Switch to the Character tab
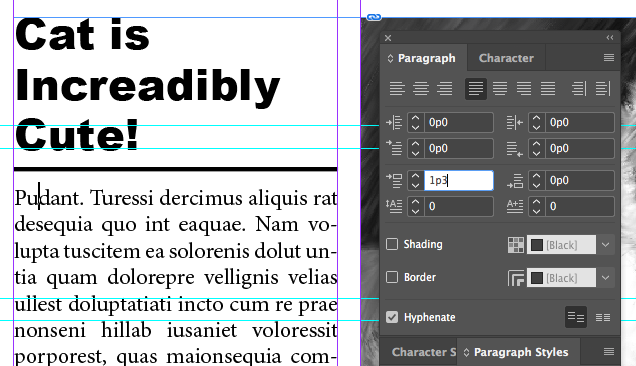Image resolution: width=636 pixels, height=366 pixels. [x=506, y=58]
